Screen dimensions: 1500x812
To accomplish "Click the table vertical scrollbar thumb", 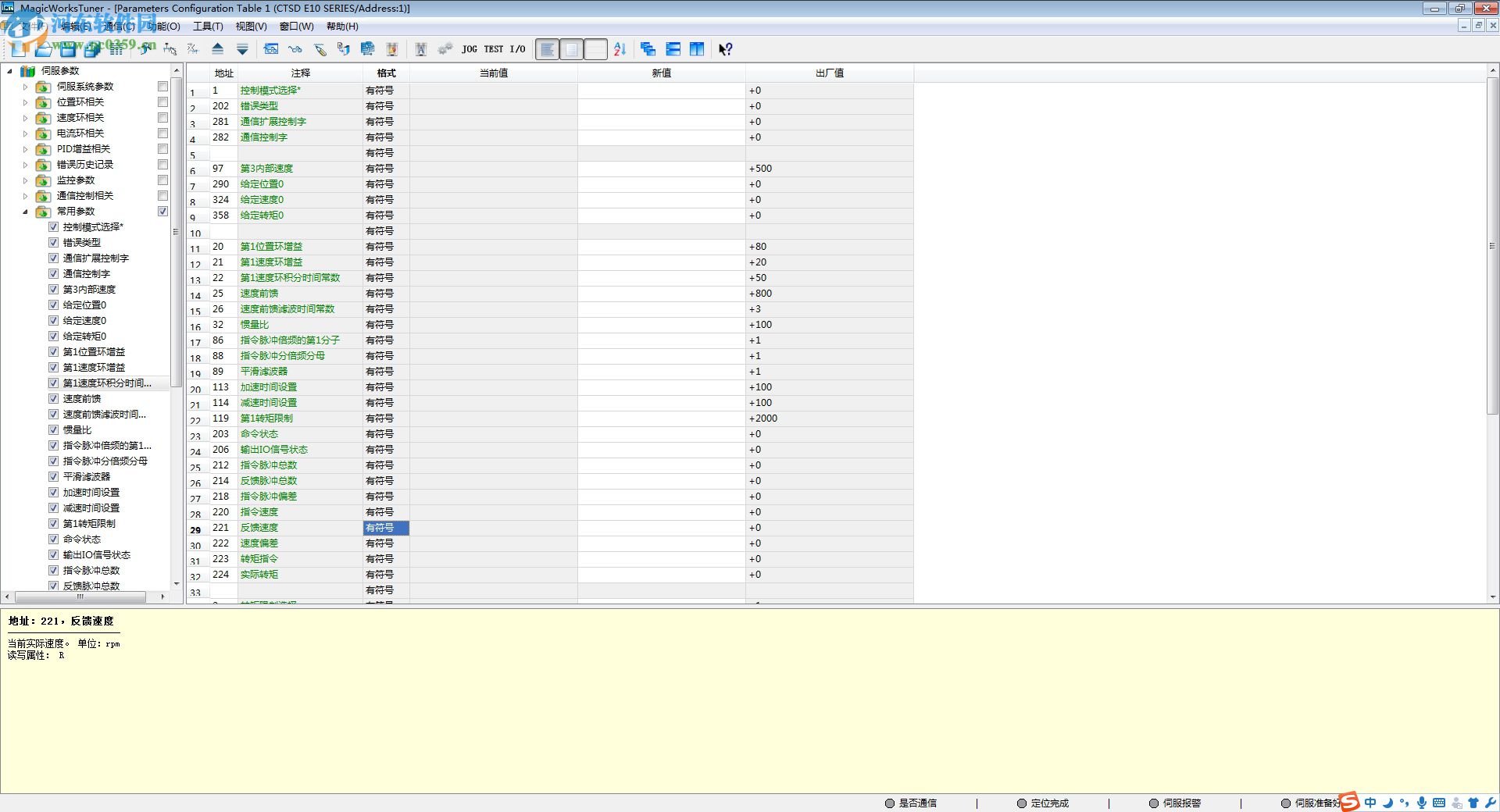I will 1492,245.
